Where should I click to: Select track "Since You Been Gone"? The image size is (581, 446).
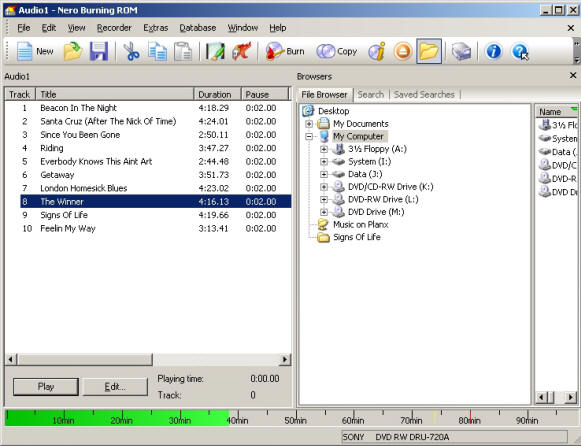pyautogui.click(x=80, y=134)
